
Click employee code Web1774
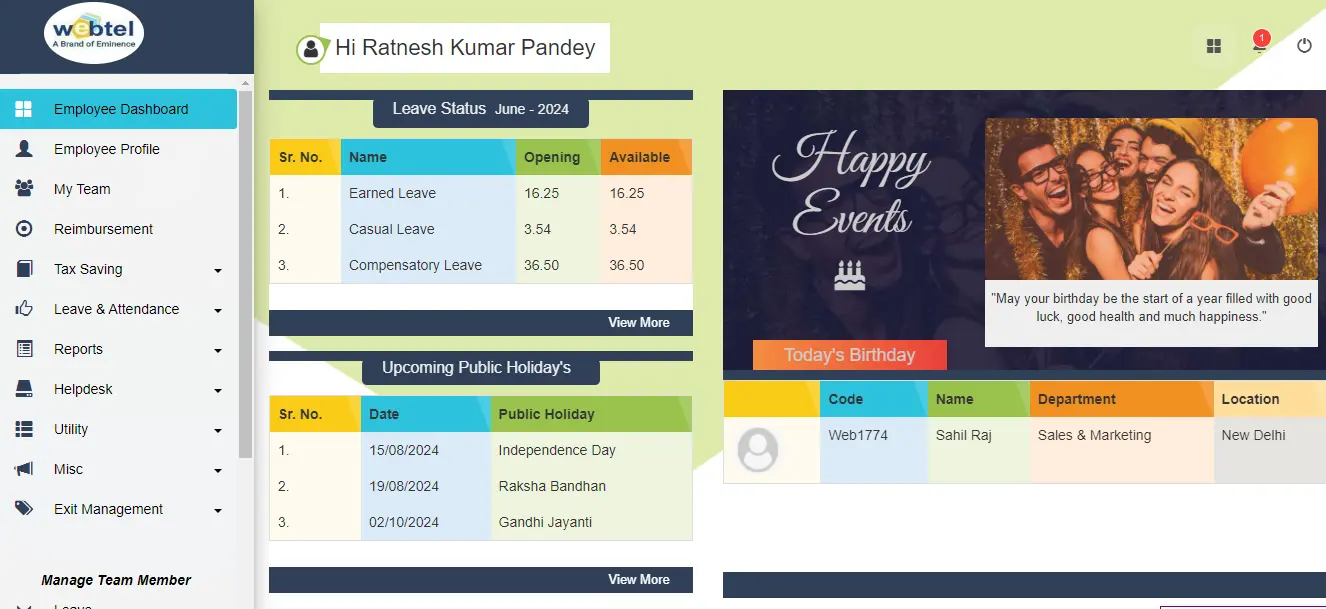tap(858, 435)
